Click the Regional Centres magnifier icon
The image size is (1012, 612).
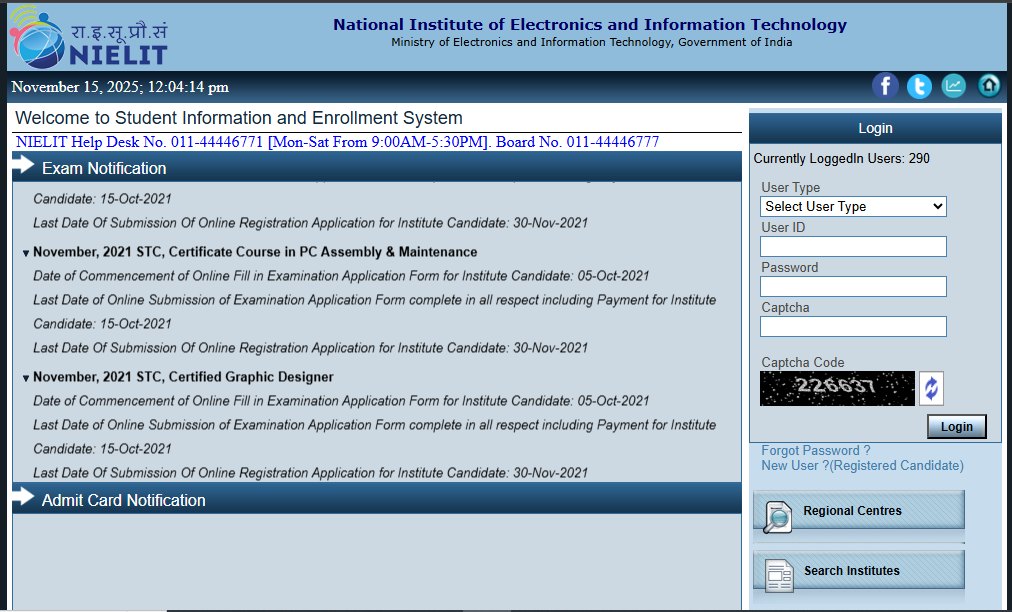click(x=777, y=515)
